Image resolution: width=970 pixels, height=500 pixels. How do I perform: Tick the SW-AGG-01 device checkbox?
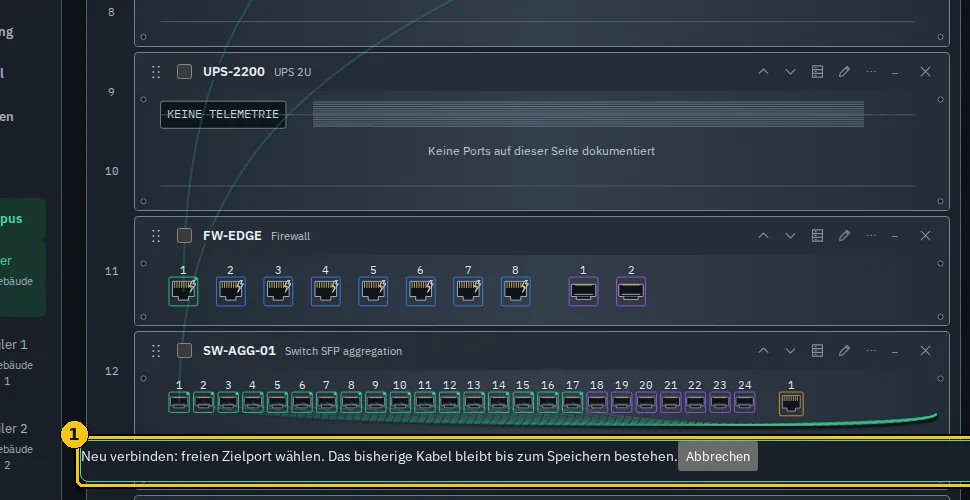click(x=184, y=351)
